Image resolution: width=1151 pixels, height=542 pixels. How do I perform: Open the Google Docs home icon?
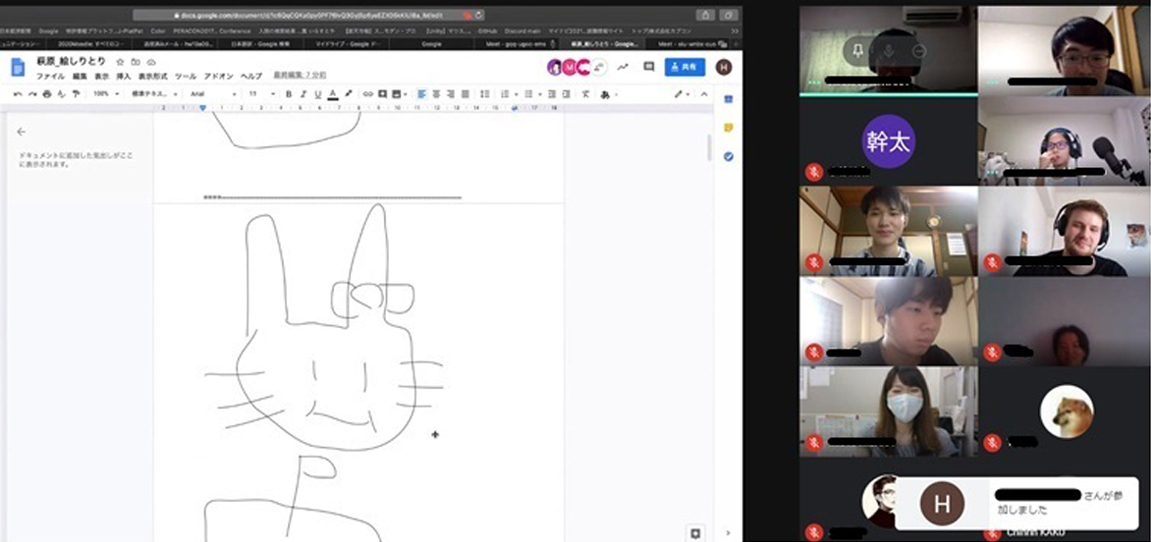[x=18, y=67]
